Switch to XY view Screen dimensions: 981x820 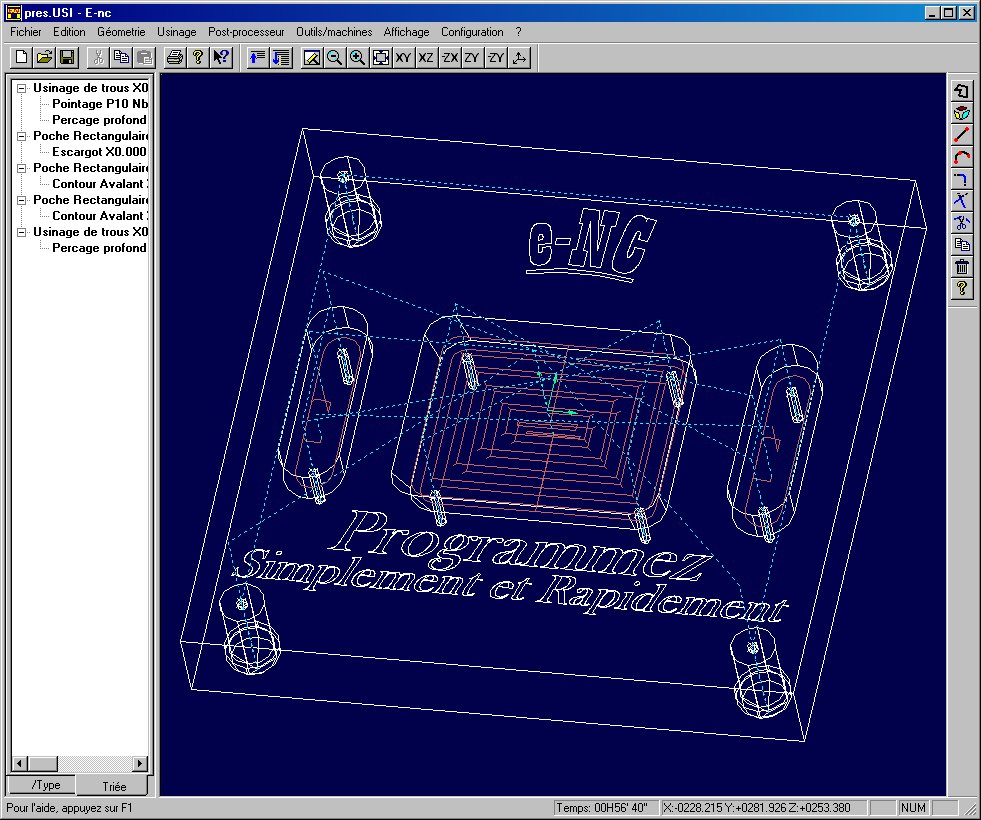tap(404, 58)
